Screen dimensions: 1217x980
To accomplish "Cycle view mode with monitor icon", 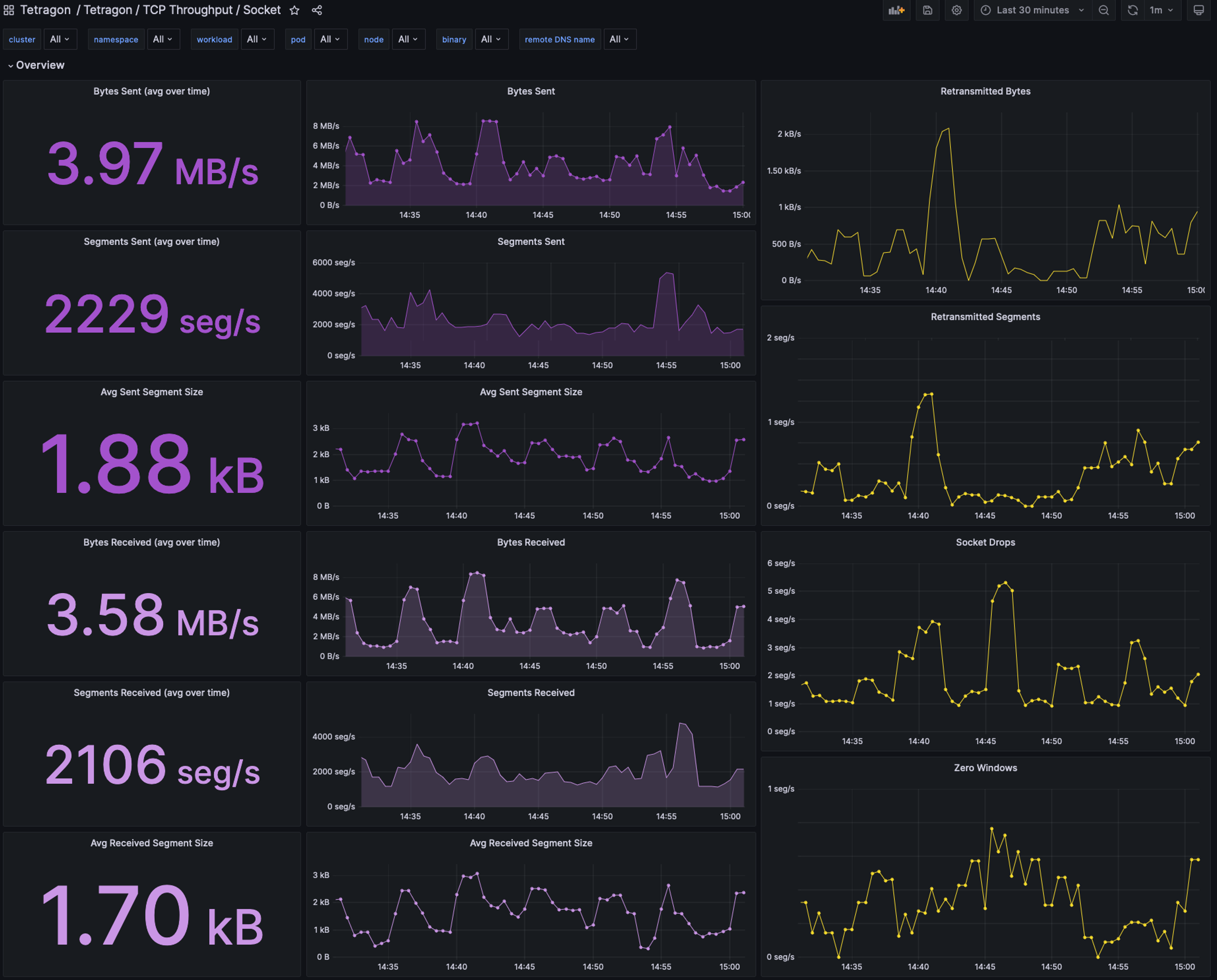I will 1198,10.
